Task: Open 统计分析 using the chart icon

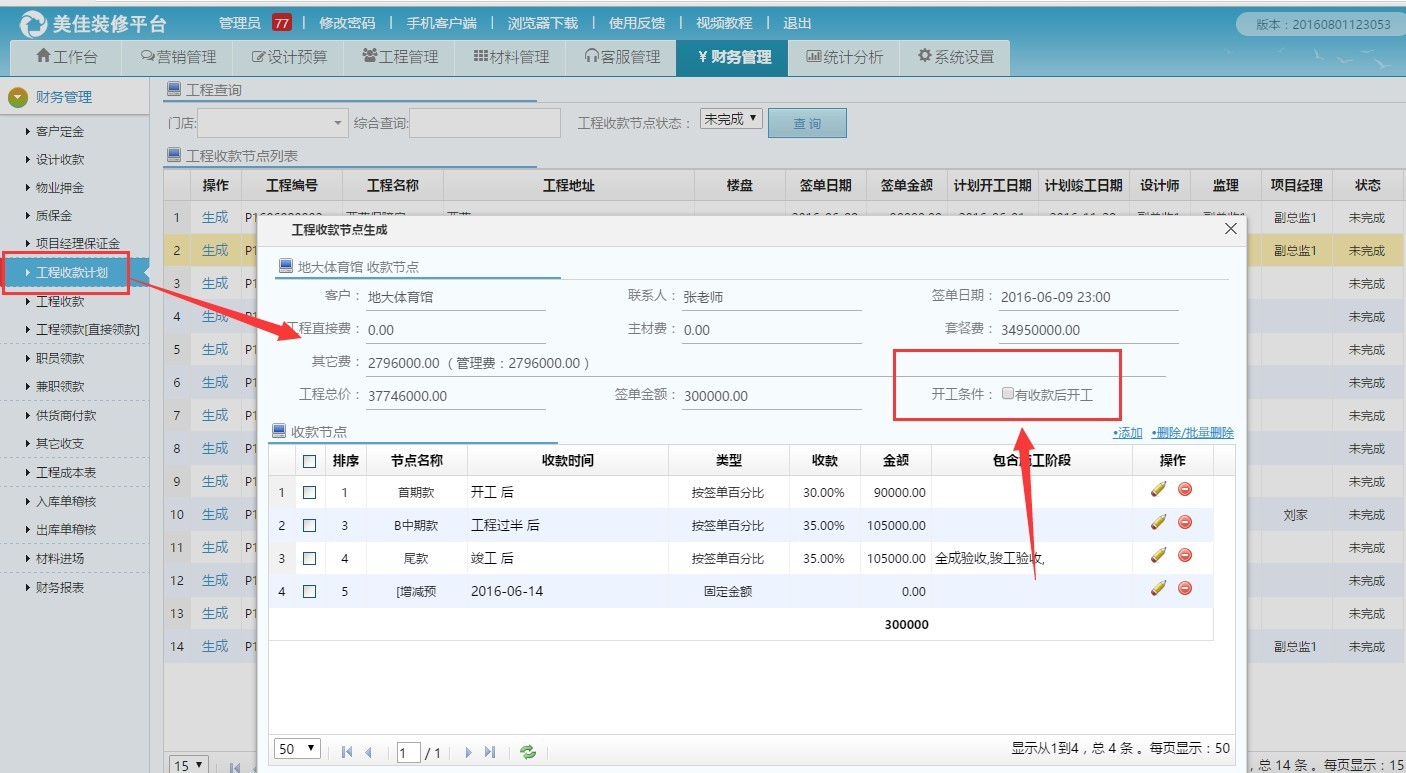Action: (x=845, y=57)
